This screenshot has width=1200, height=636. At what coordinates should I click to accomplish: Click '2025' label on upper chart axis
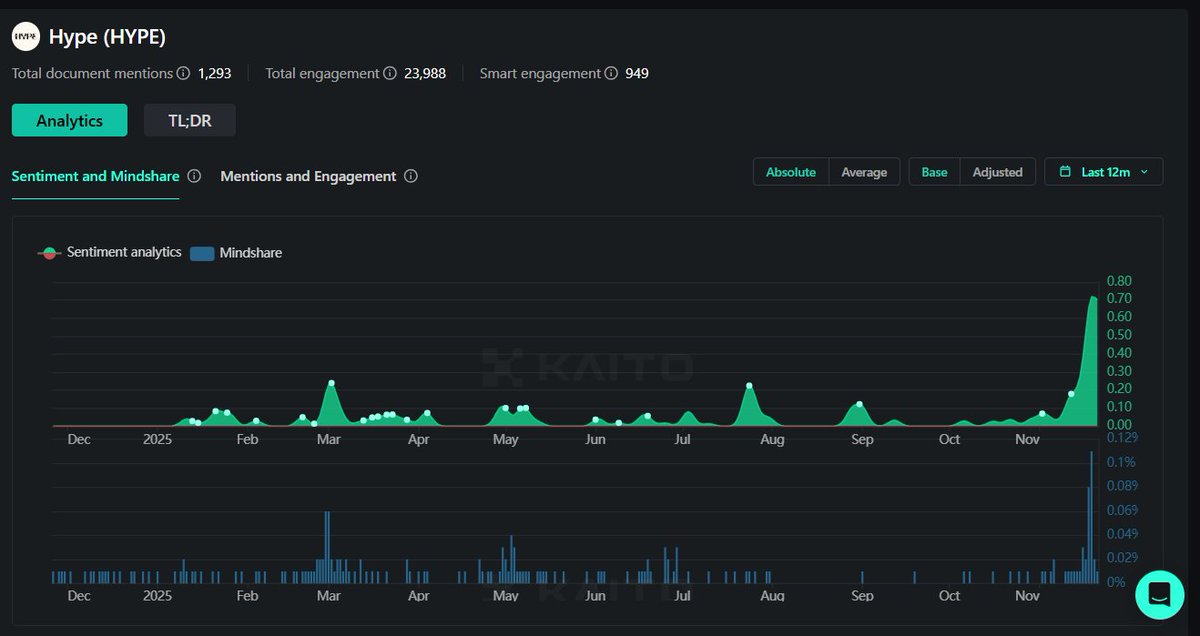157,440
